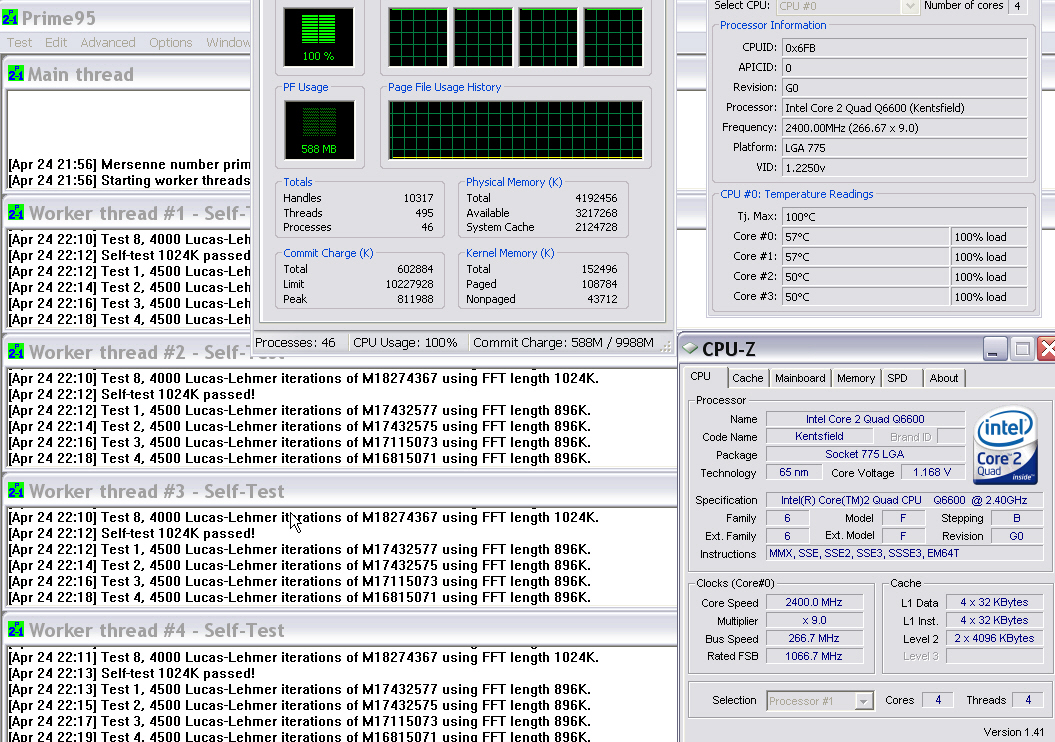Click the Main thread window icon
The height and width of the screenshot is (742, 1055).
pos(15,73)
